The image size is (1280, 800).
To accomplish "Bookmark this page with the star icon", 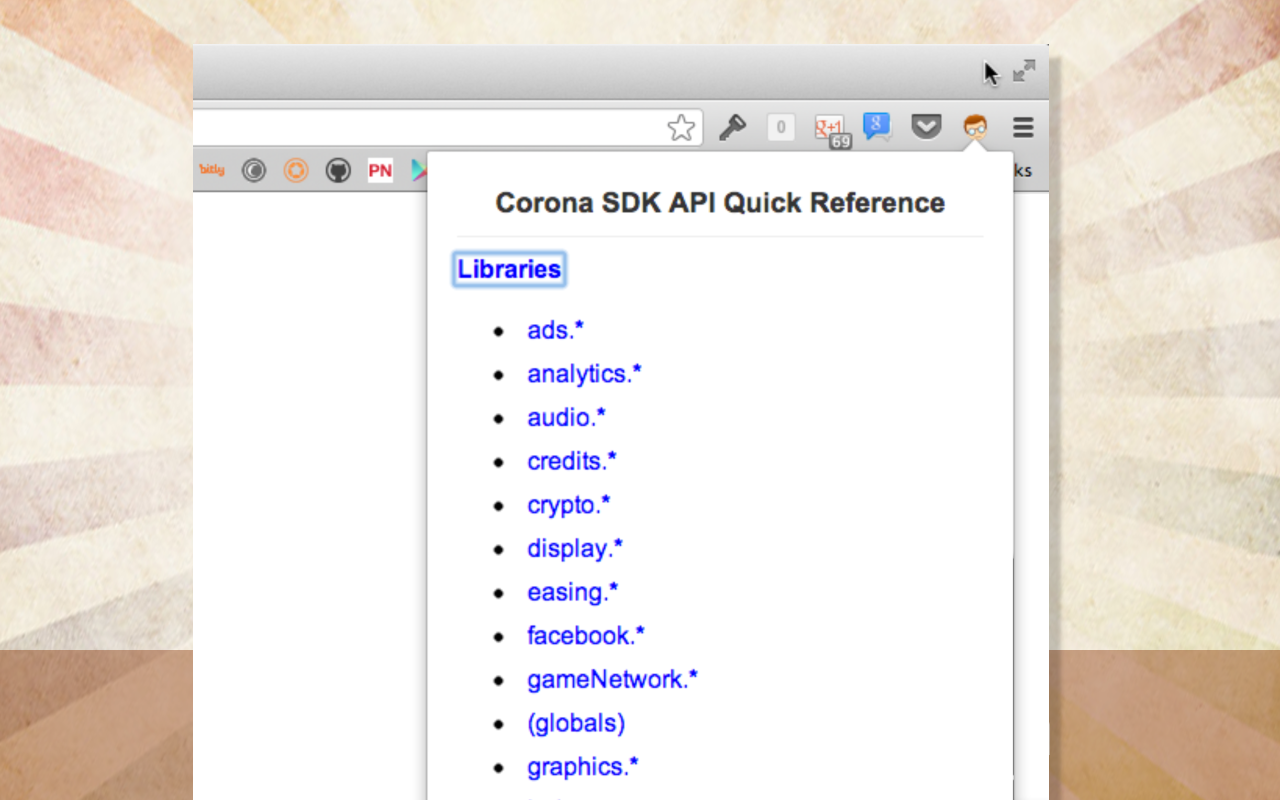I will [x=681, y=128].
